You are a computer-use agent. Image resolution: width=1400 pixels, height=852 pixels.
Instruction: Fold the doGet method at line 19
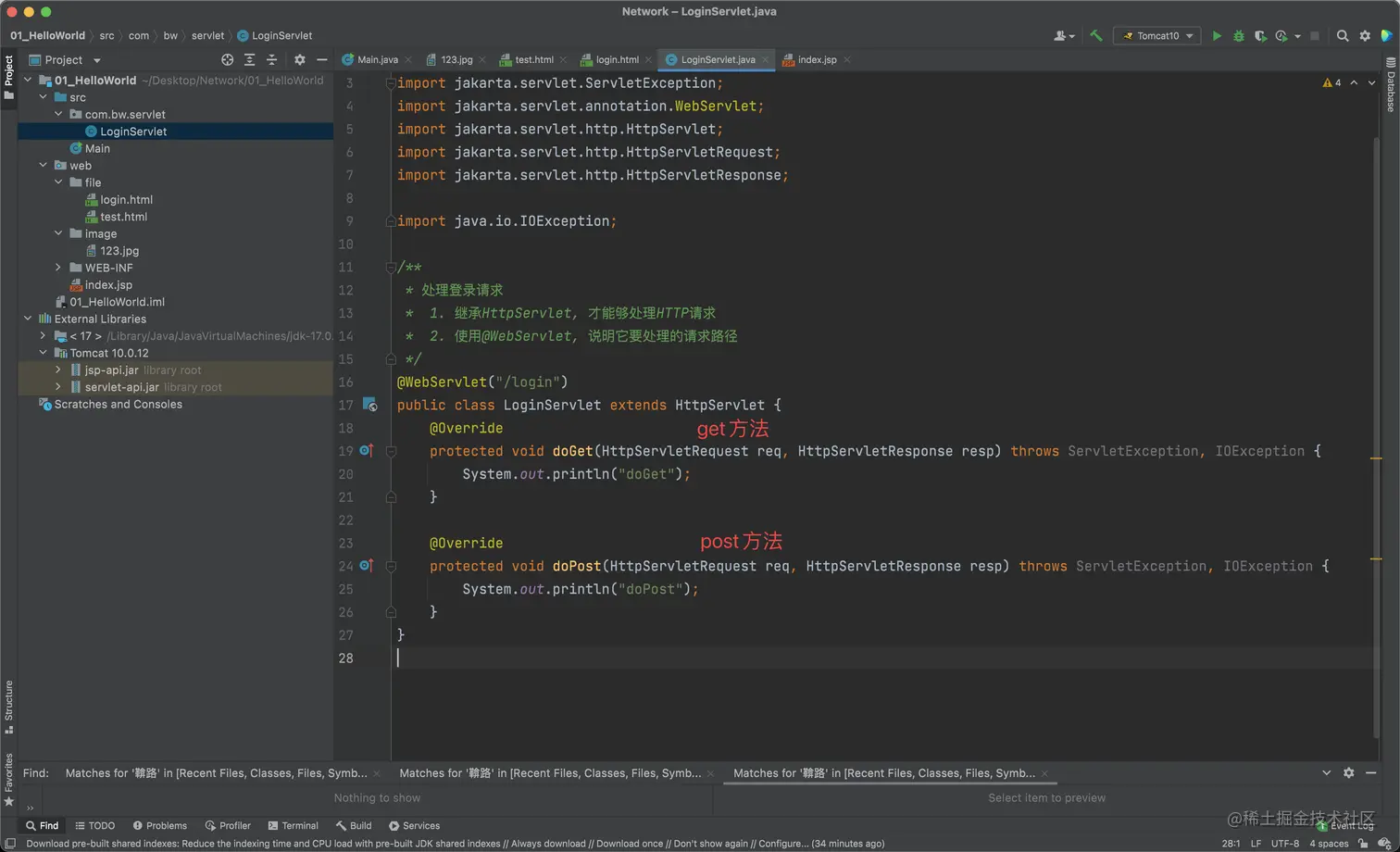click(x=391, y=451)
